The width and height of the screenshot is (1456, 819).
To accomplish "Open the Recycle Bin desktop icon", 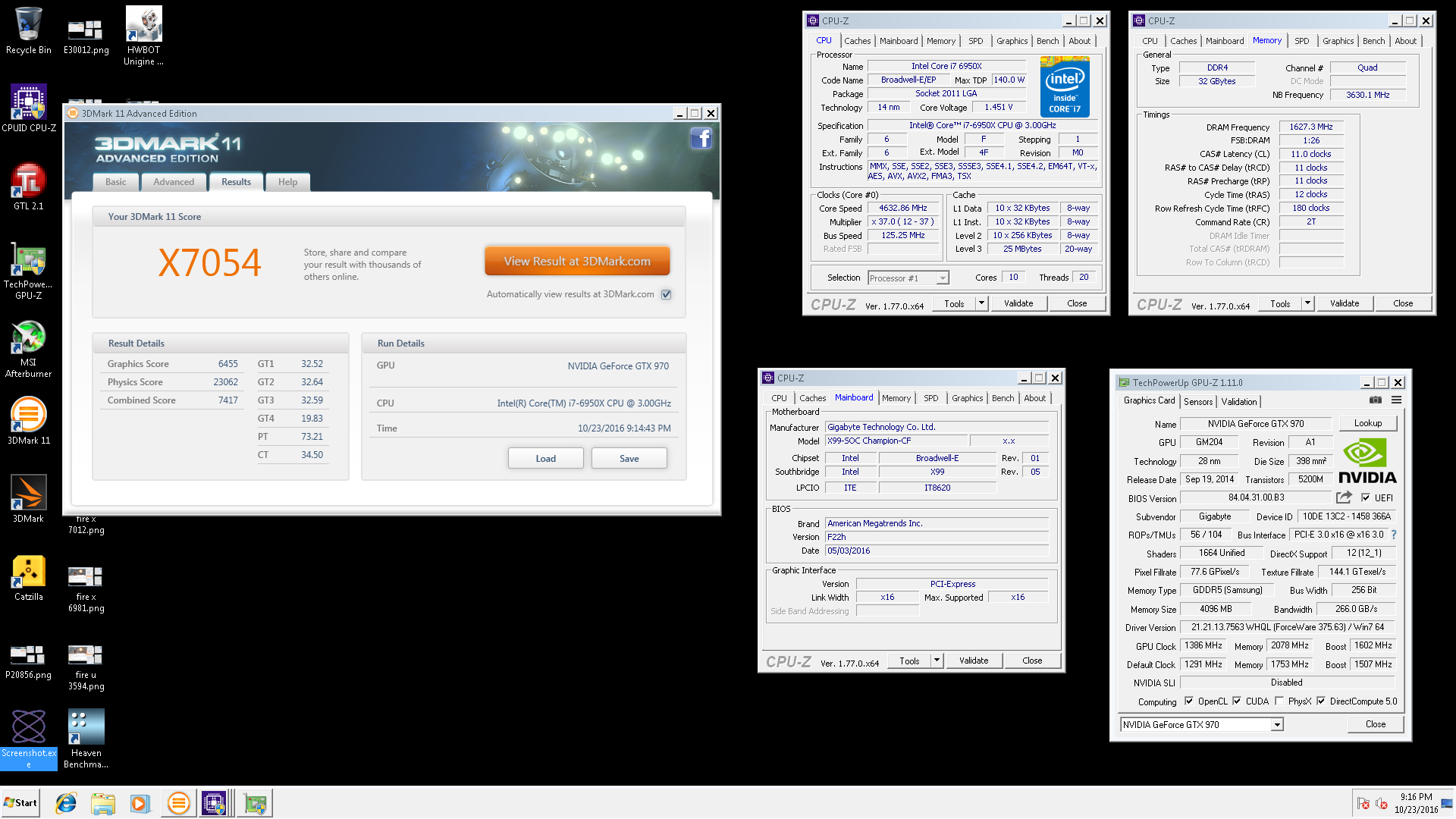I will (29, 30).
